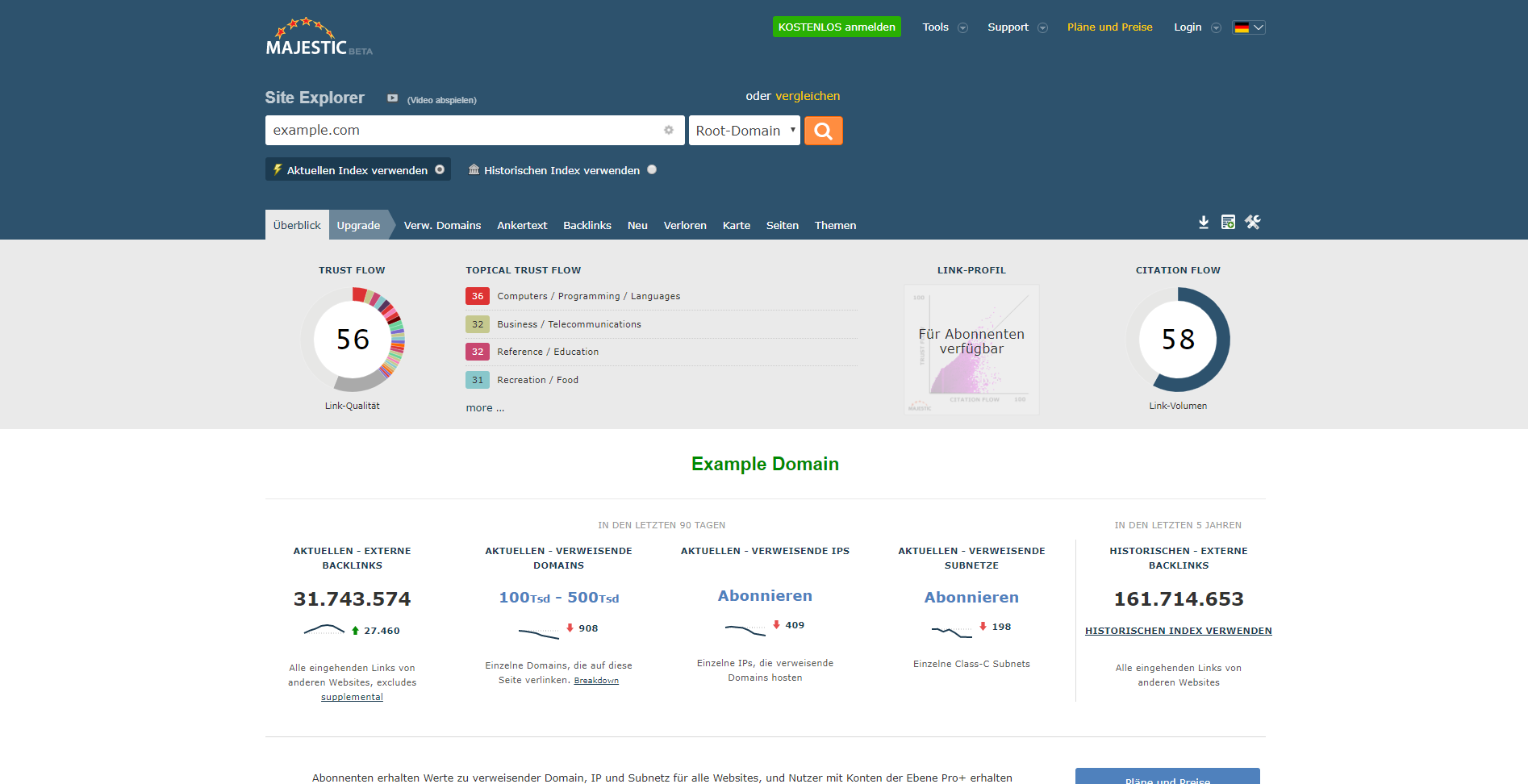Switch to the Karte tab
1528x784 pixels.
tap(737, 225)
